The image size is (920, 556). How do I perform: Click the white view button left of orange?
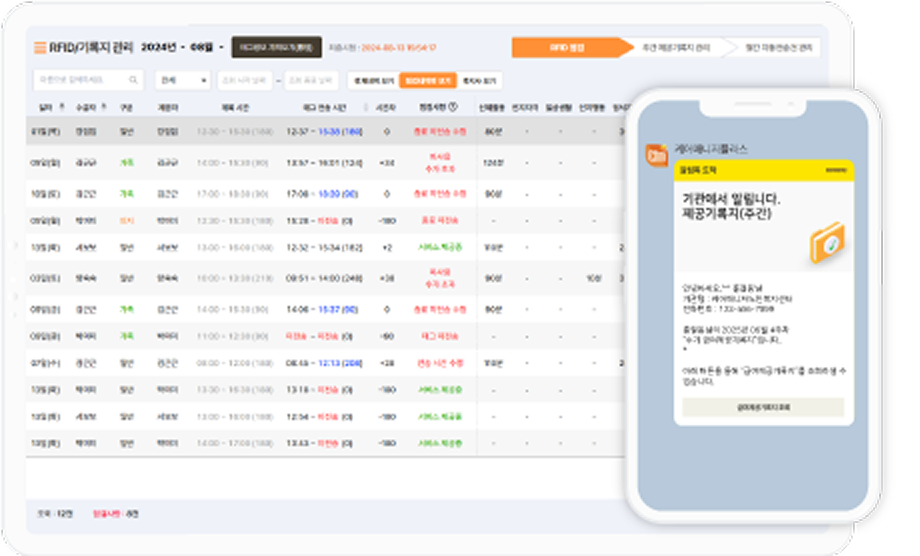tap(371, 80)
